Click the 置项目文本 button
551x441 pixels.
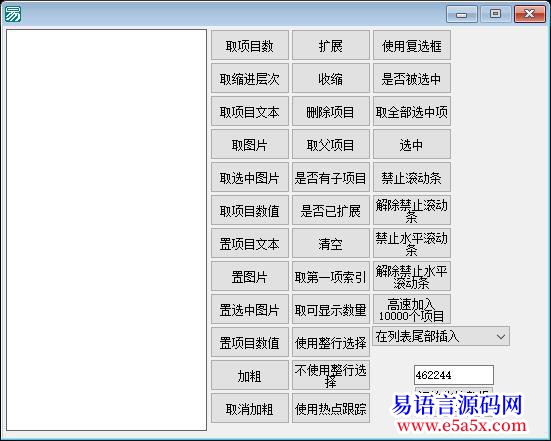[249, 244]
